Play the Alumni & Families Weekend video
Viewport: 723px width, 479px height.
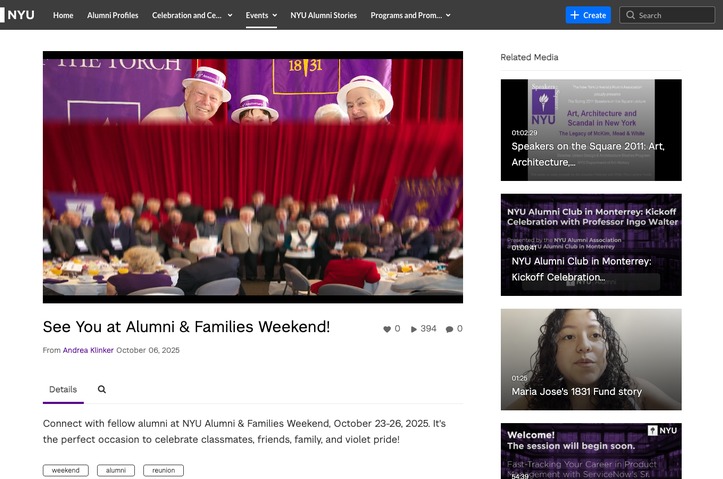(253, 177)
